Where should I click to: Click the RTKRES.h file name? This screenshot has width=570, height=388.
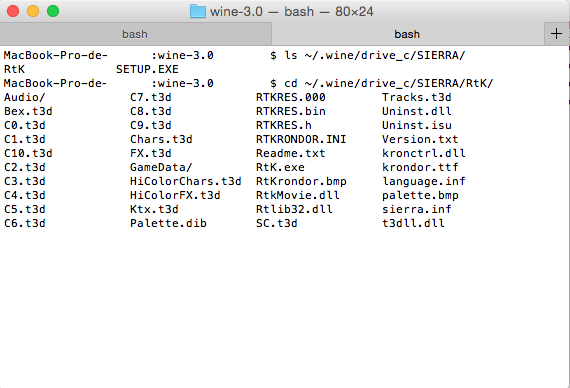point(284,125)
